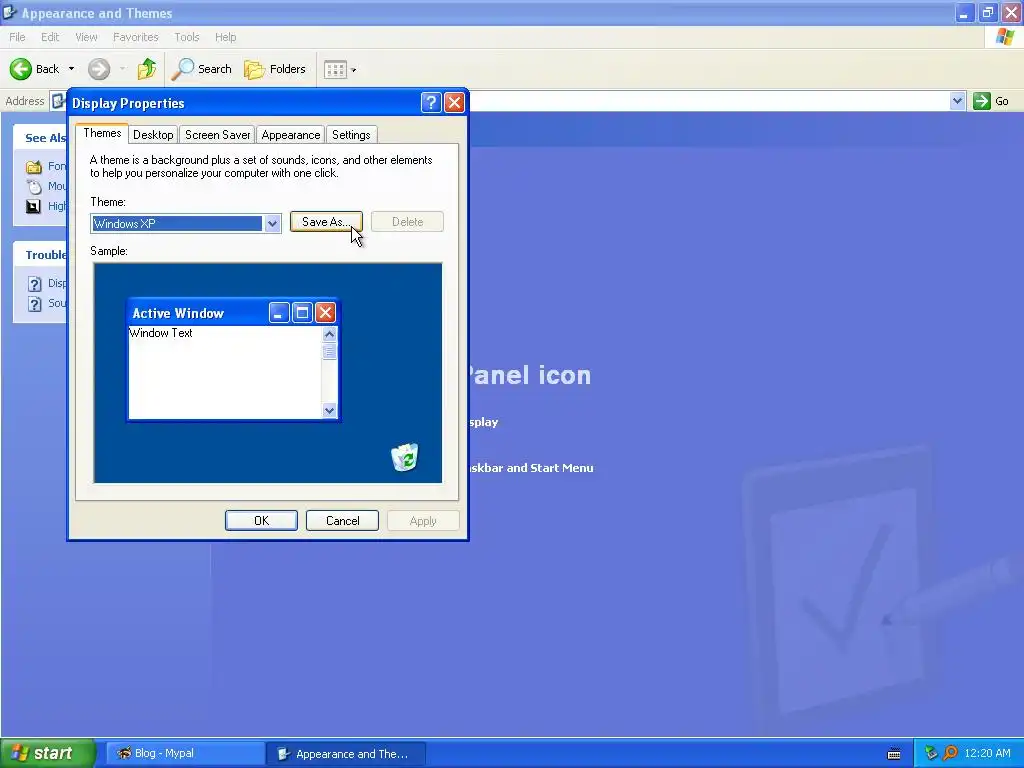The height and width of the screenshot is (768, 1024).
Task: Click the High Contrast icon in See Also
Action: 33,206
